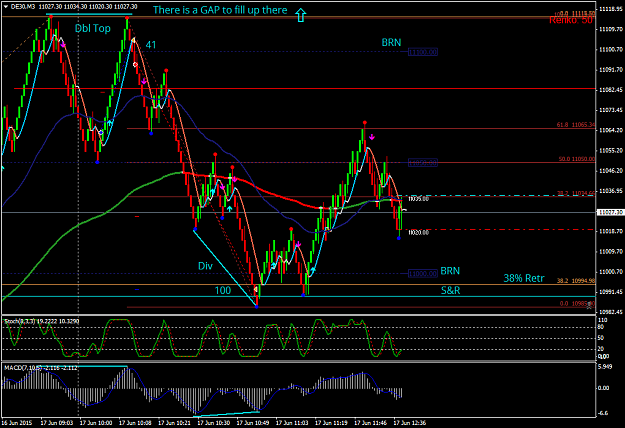The width and height of the screenshot is (625, 428).
Task: Select the 'S&R' support line label
Action: [450, 291]
